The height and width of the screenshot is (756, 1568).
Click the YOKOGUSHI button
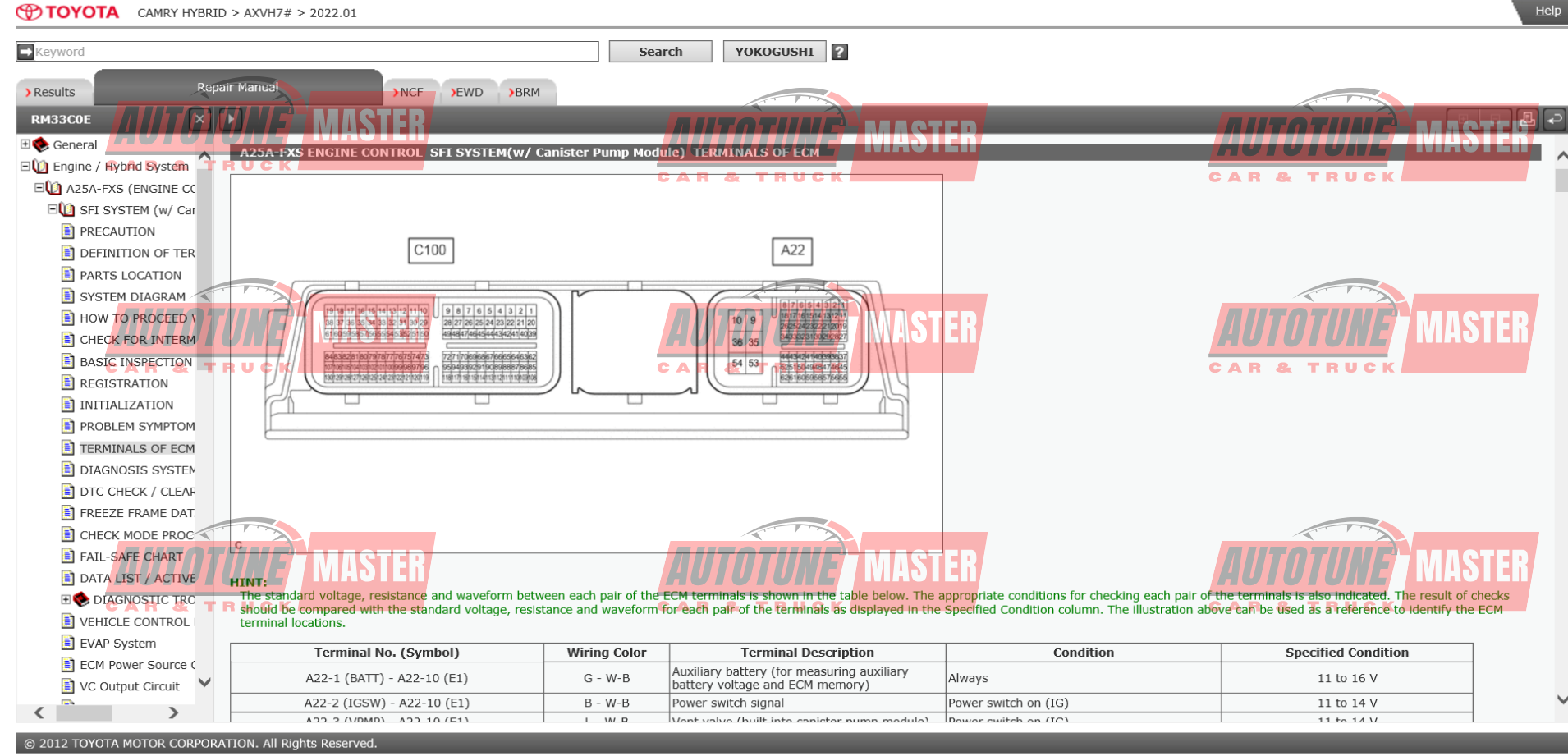click(774, 52)
